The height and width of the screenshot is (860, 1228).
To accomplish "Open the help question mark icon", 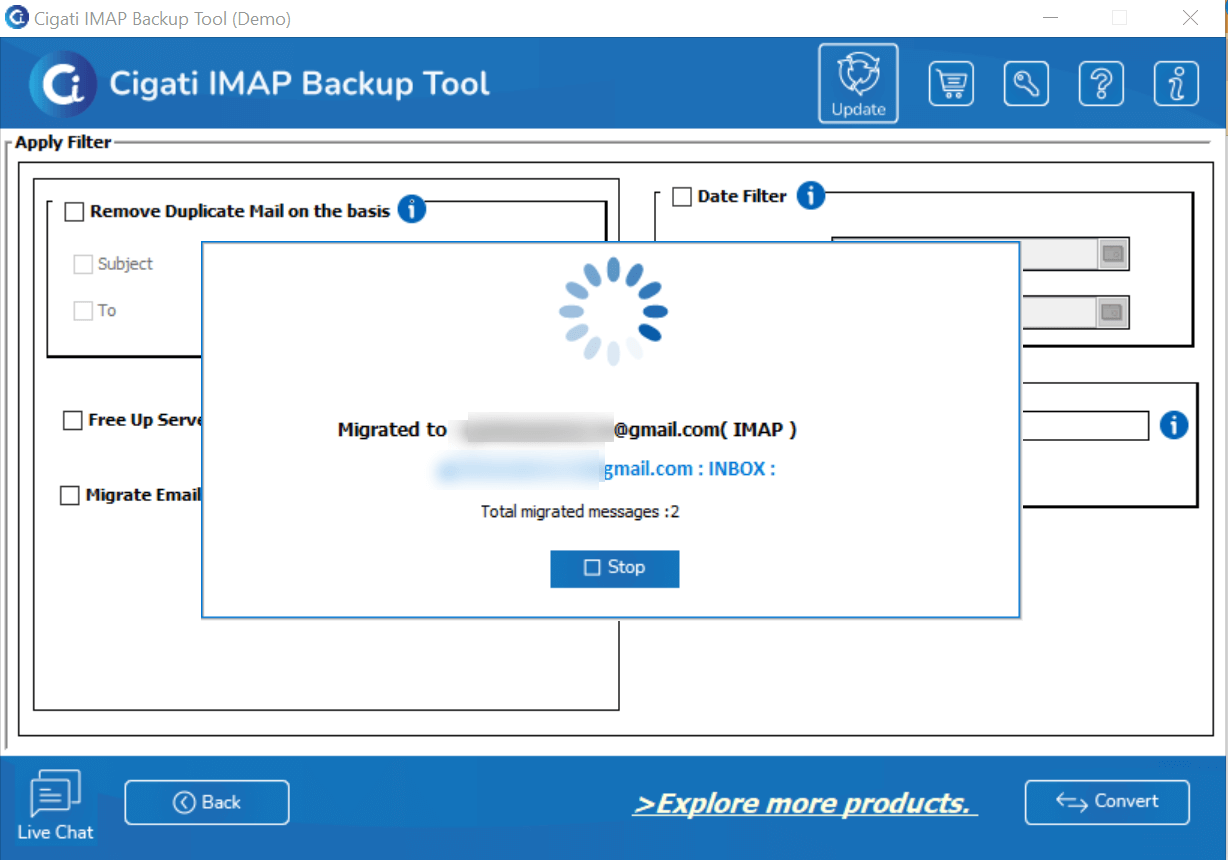I will click(1101, 83).
